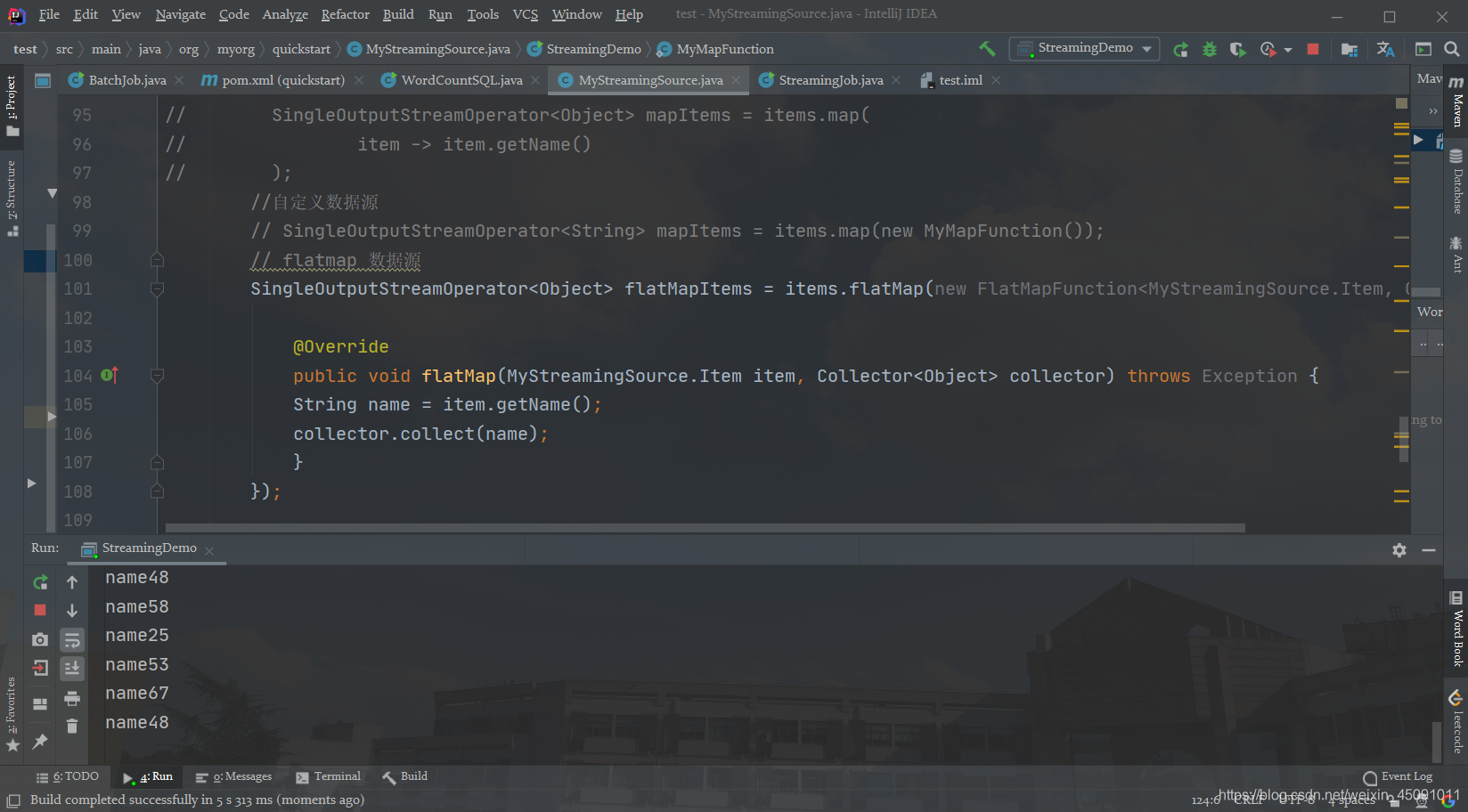Screen dimensions: 1468x812
Task: Open the Run Anything icon
Action: tap(1423, 49)
